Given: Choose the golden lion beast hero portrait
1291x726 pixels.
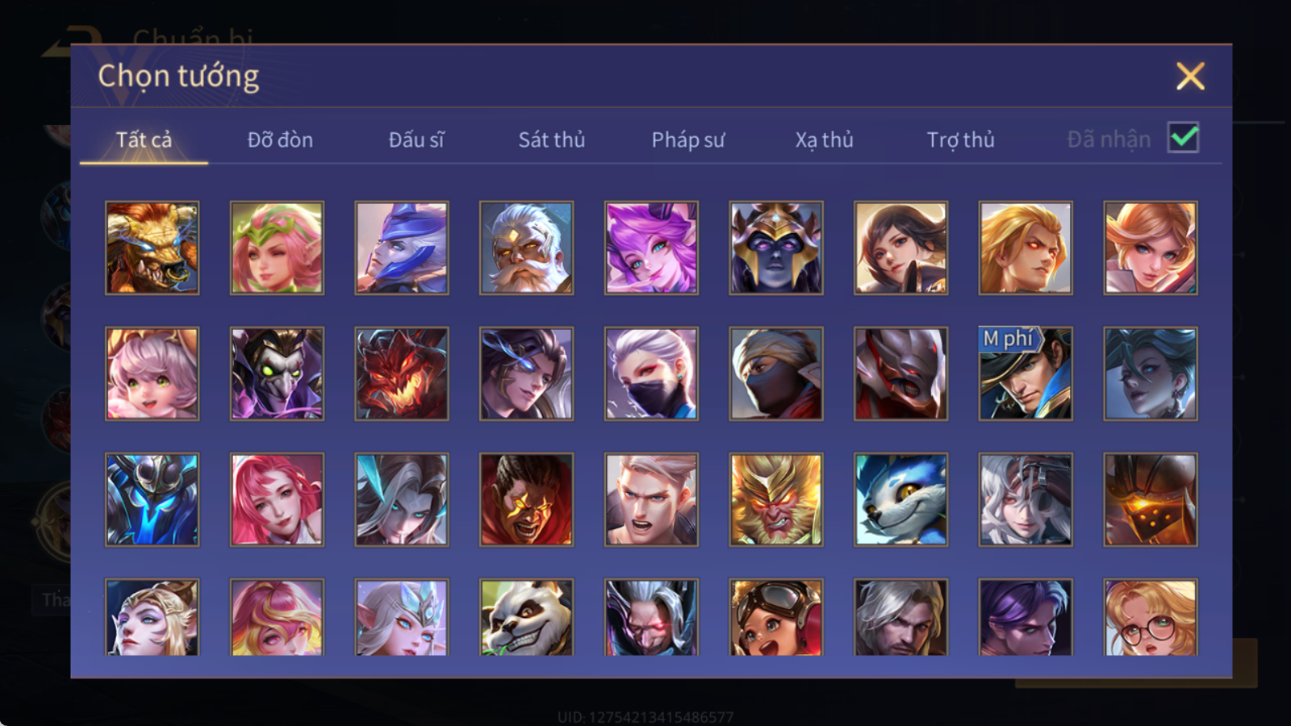Looking at the screenshot, I should tap(152, 248).
